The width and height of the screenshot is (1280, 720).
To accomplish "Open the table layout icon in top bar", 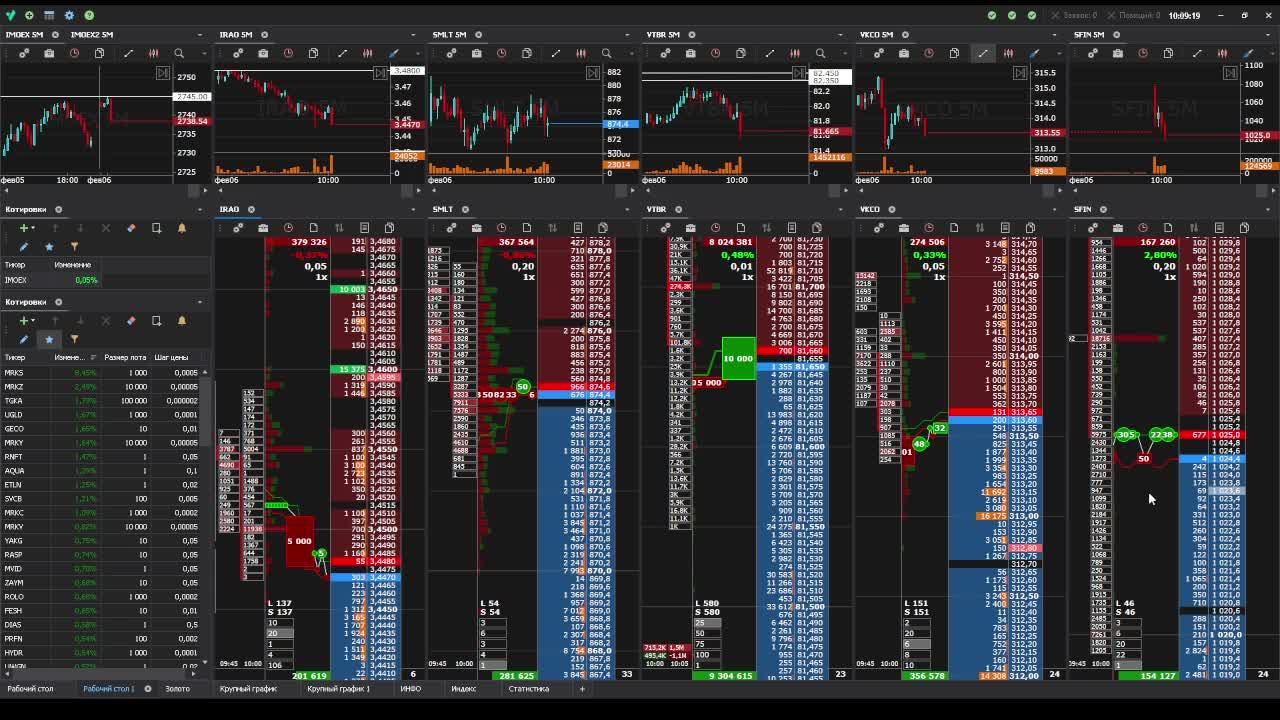I will point(49,15).
